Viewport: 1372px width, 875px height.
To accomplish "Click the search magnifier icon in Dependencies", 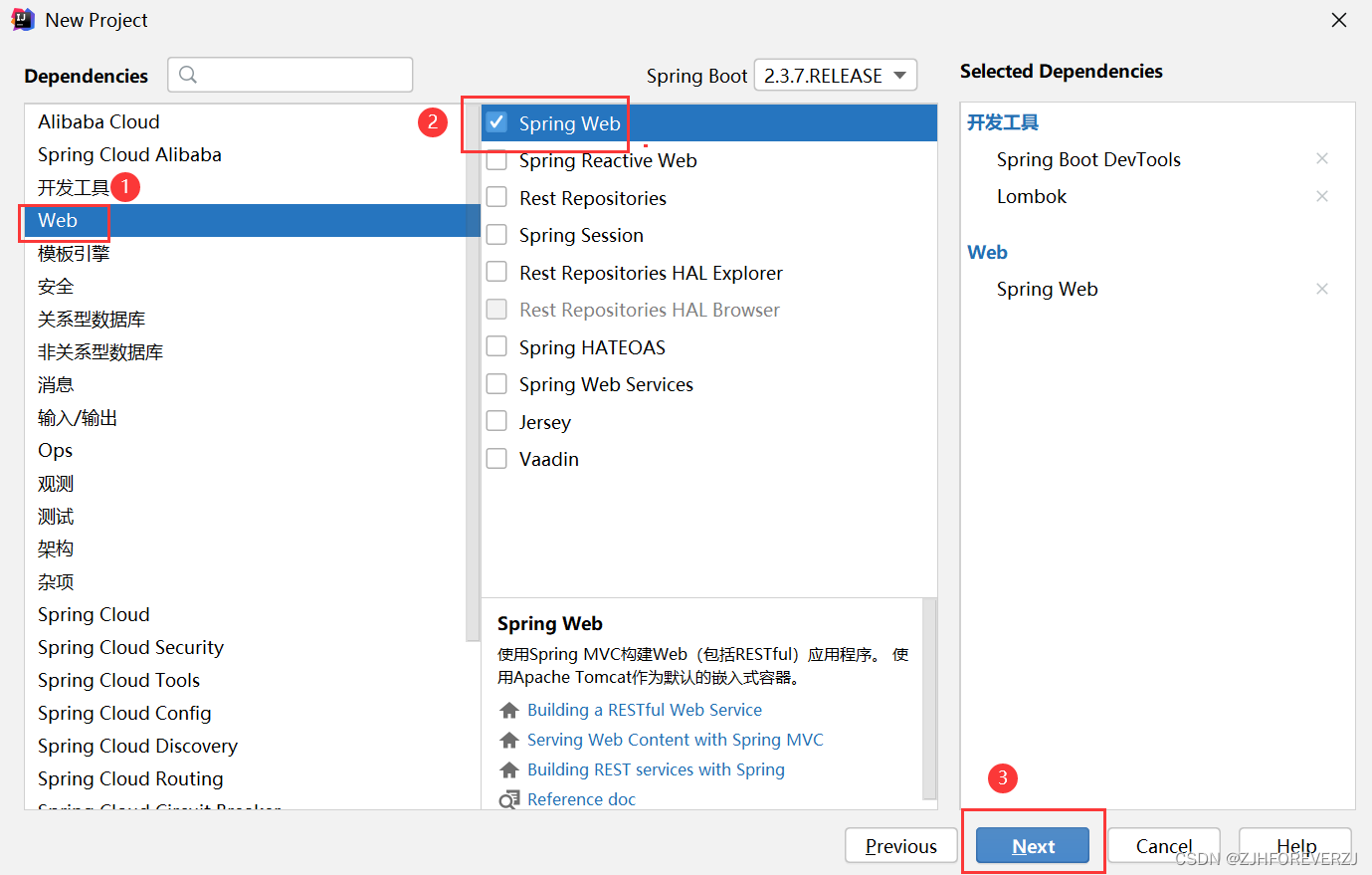I will click(188, 75).
